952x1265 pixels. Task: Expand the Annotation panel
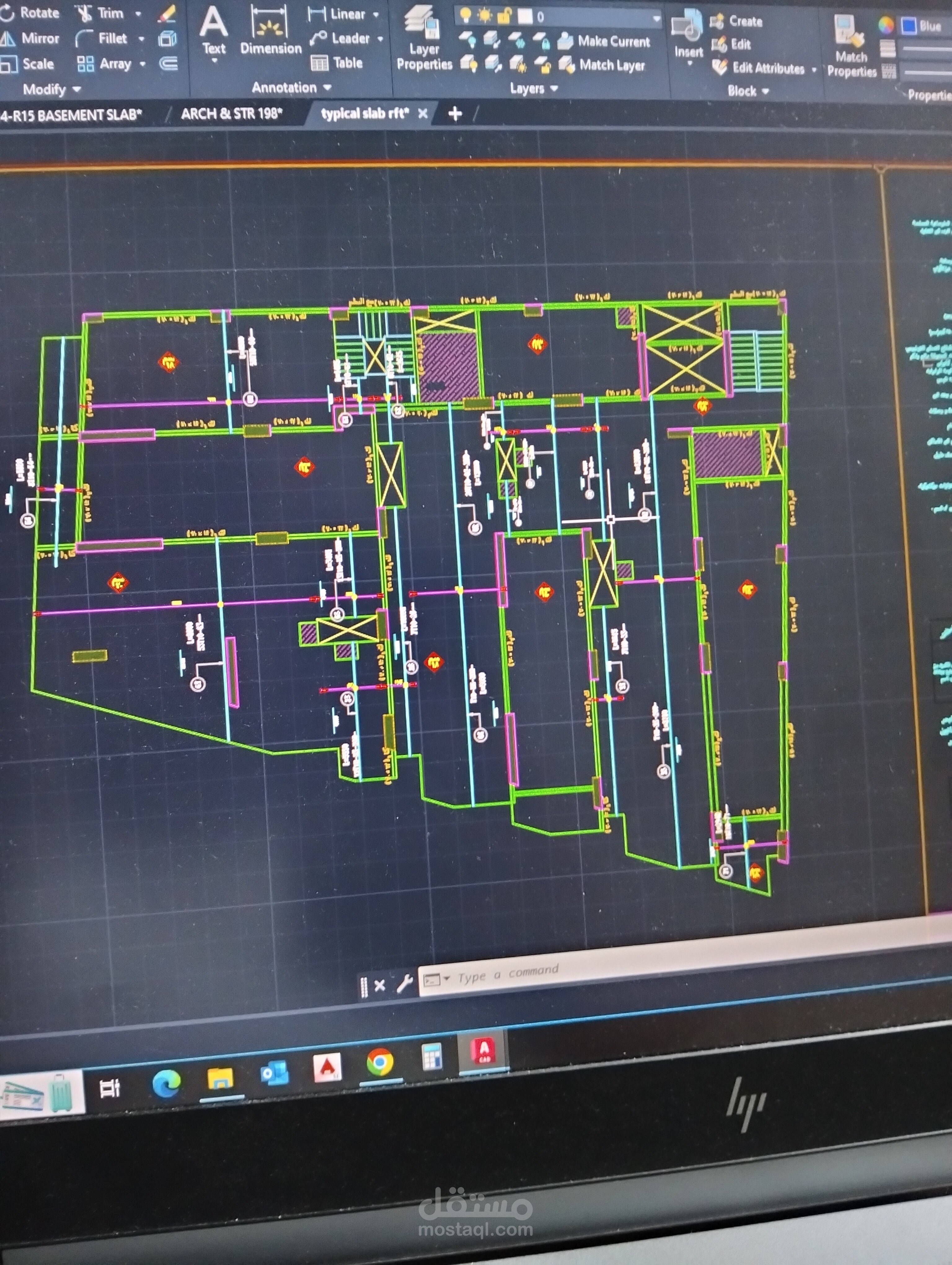291,87
